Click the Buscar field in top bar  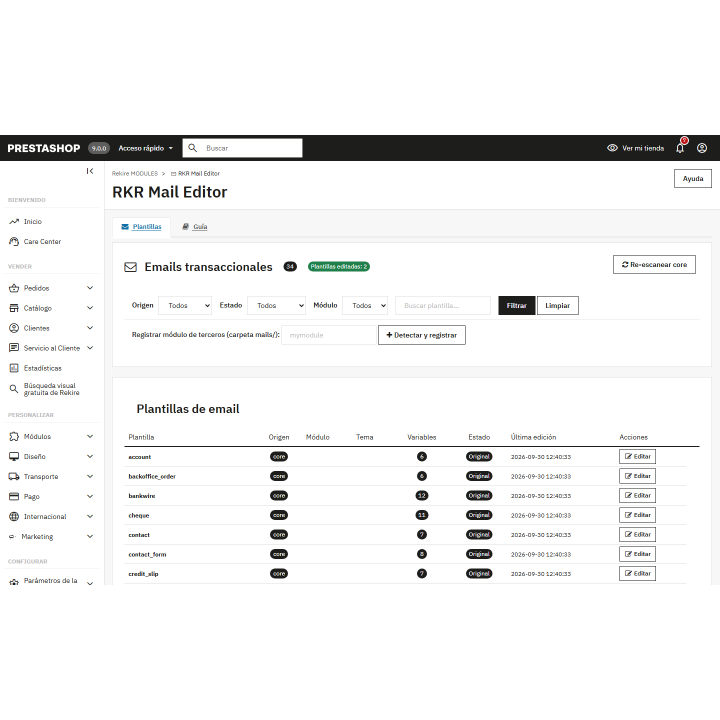(242, 148)
